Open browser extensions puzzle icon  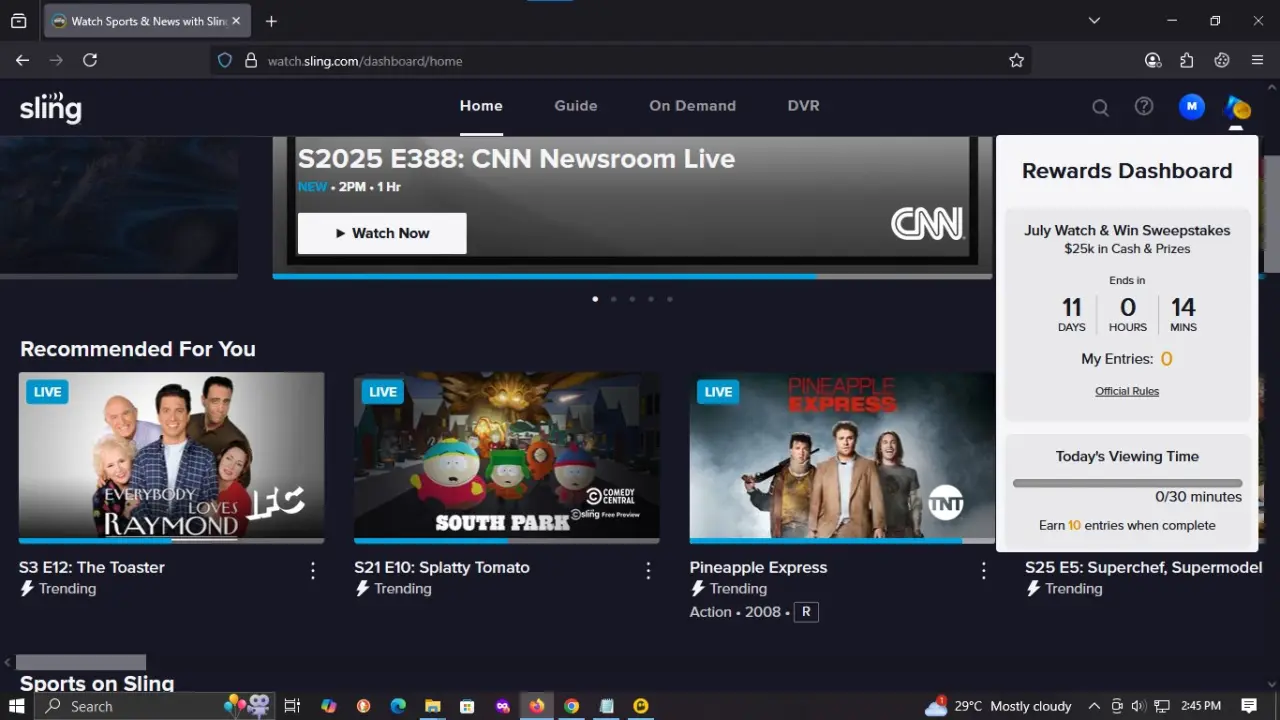(1187, 60)
